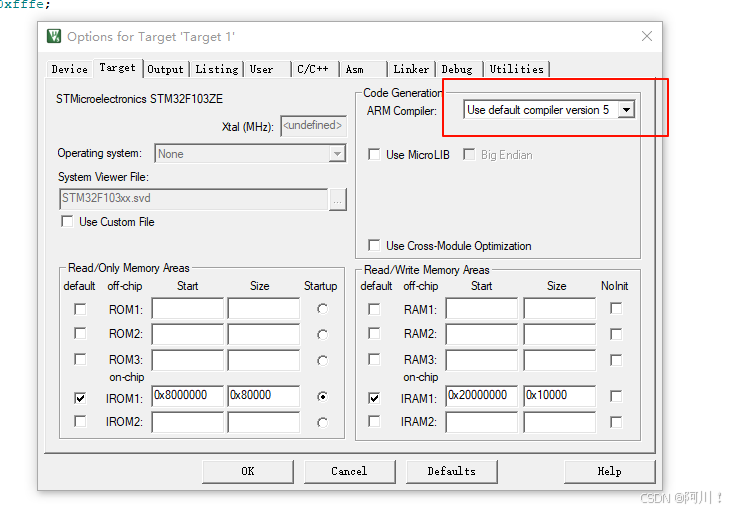
Task: Click the RAM2 Size field
Action: 560,334
